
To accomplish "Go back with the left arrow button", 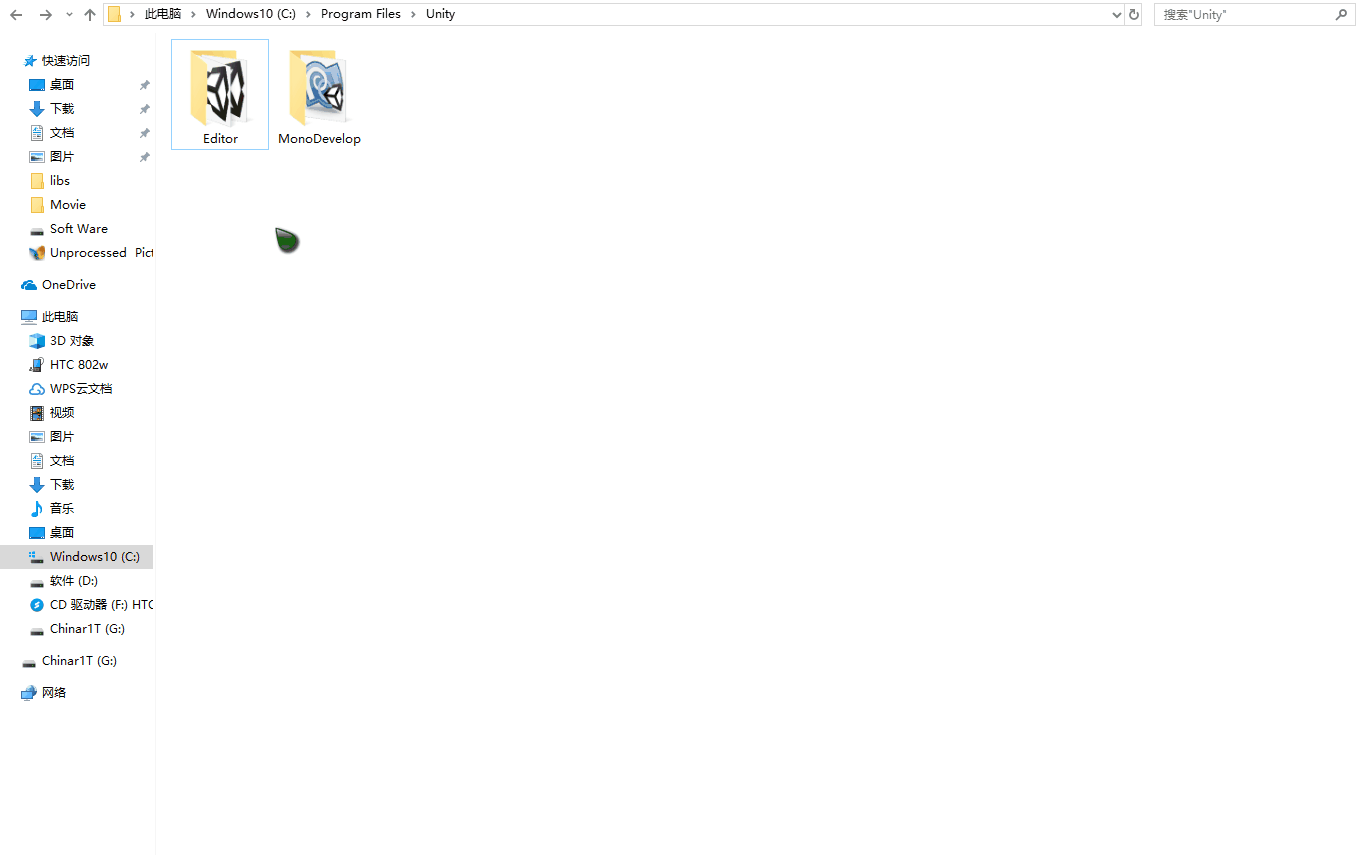I will point(16,15).
